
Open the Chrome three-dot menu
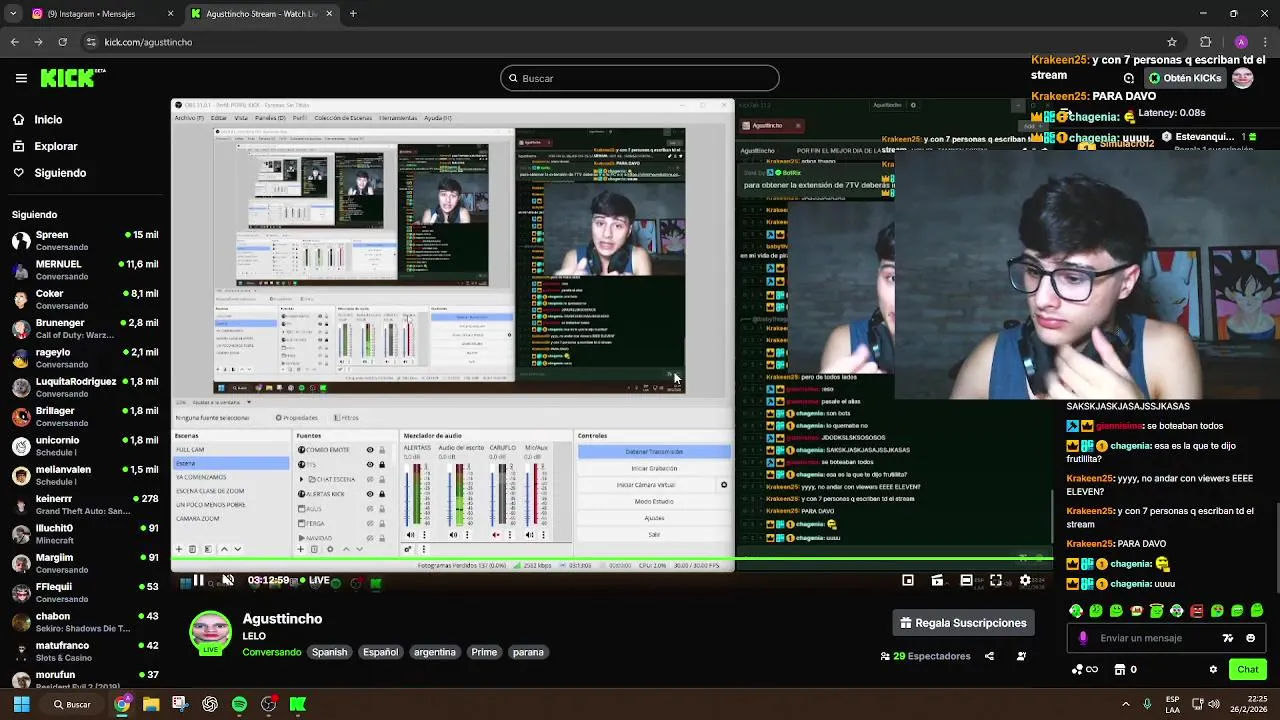coord(1265,42)
